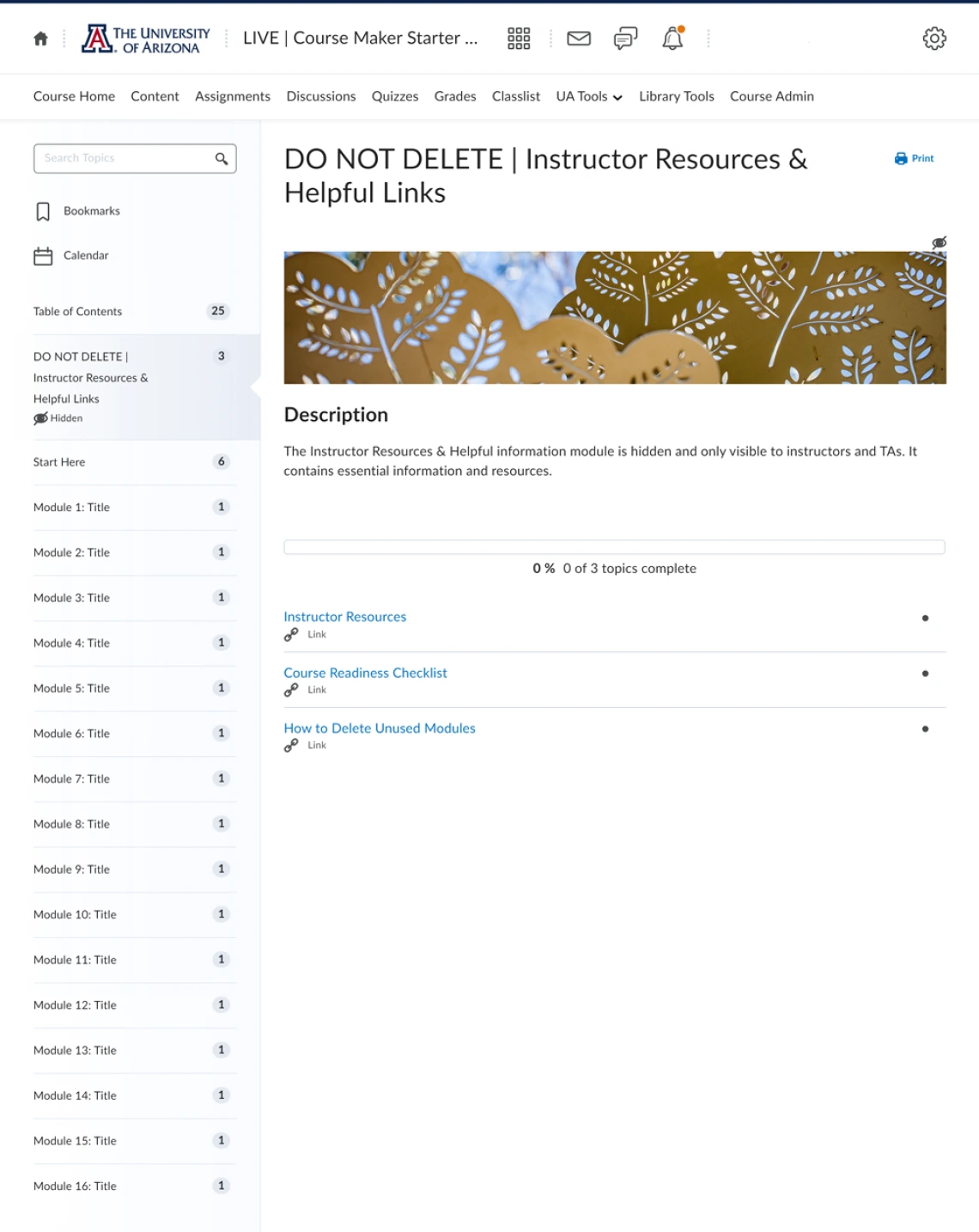Click the Calendar icon in the sidebar
The image size is (979, 1232).
coord(43,256)
